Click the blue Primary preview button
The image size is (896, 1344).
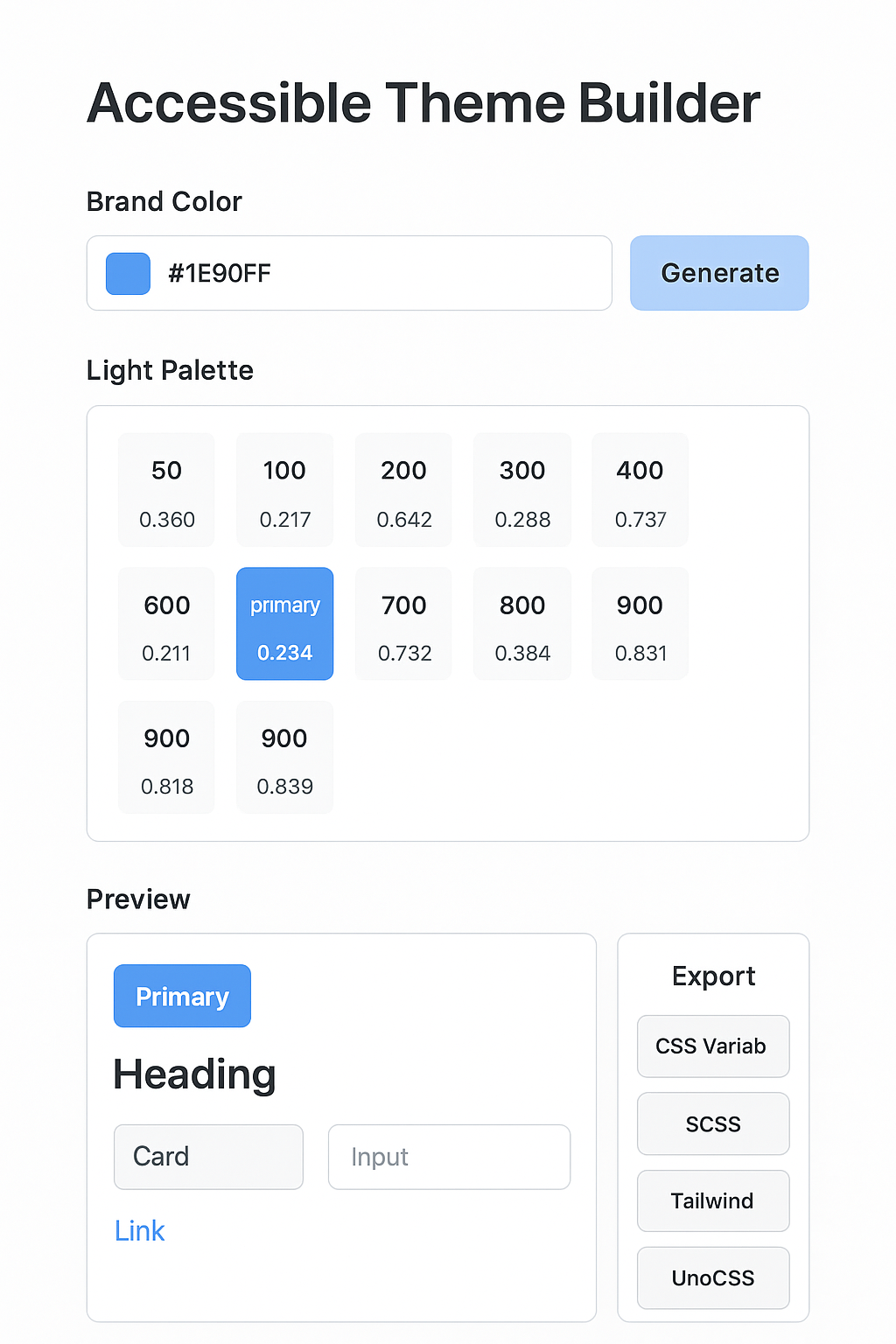(182, 996)
